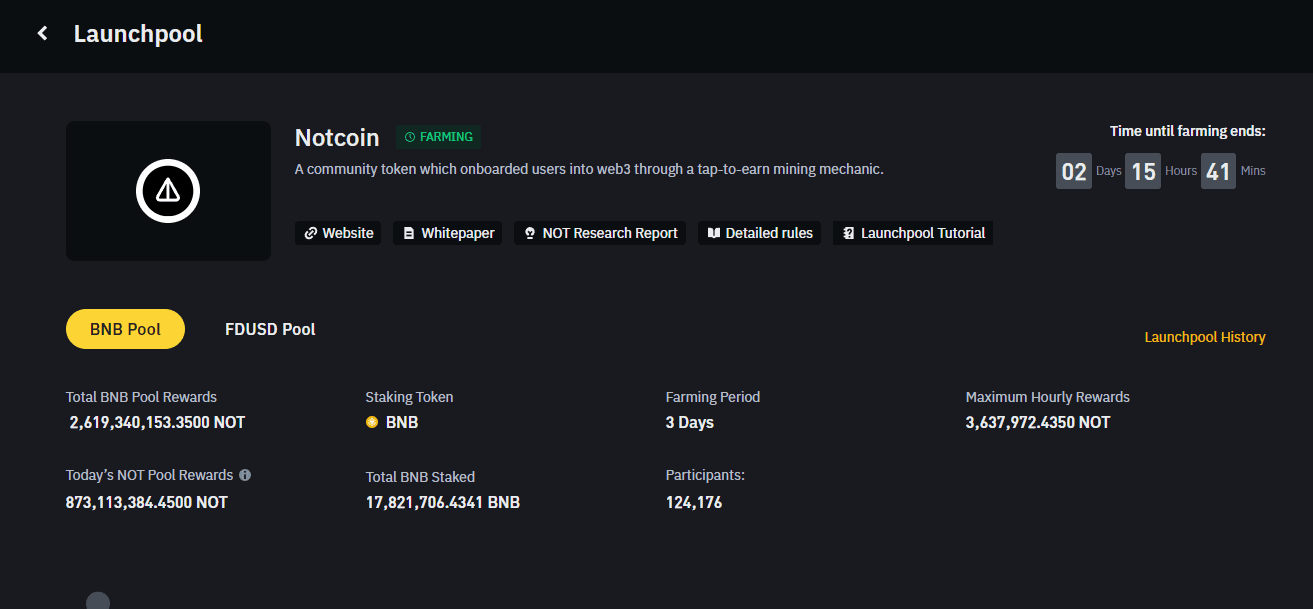This screenshot has height=609, width=1313.
Task: Click the 2,619,340,153.3500 NOT value
Action: [157, 422]
